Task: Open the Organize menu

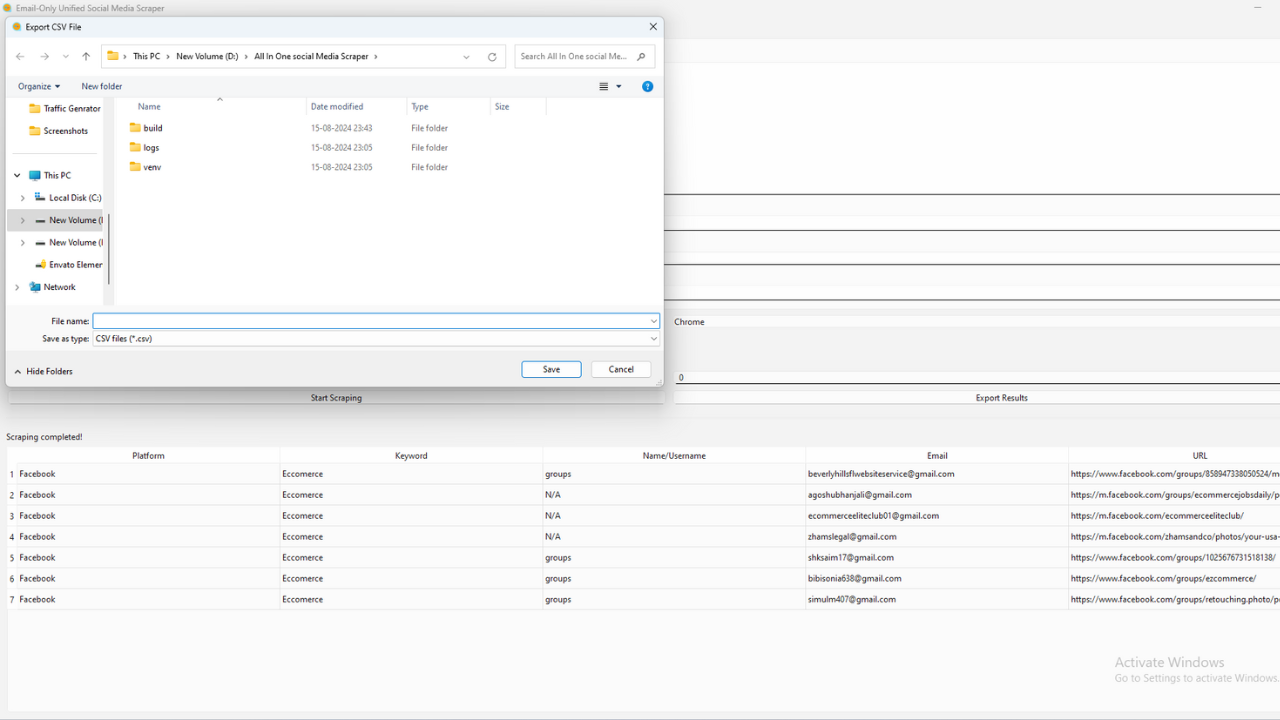Action: 38,86
